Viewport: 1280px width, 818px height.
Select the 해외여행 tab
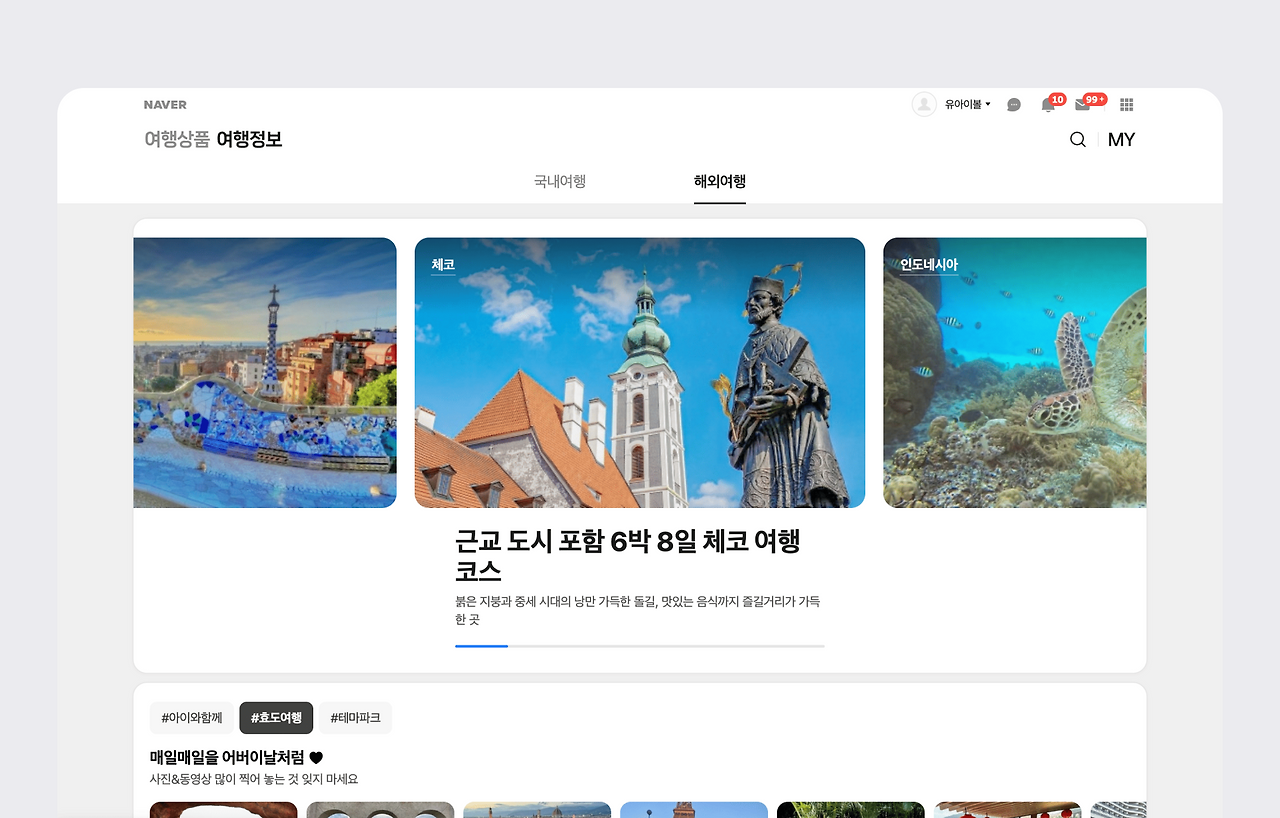tap(720, 182)
